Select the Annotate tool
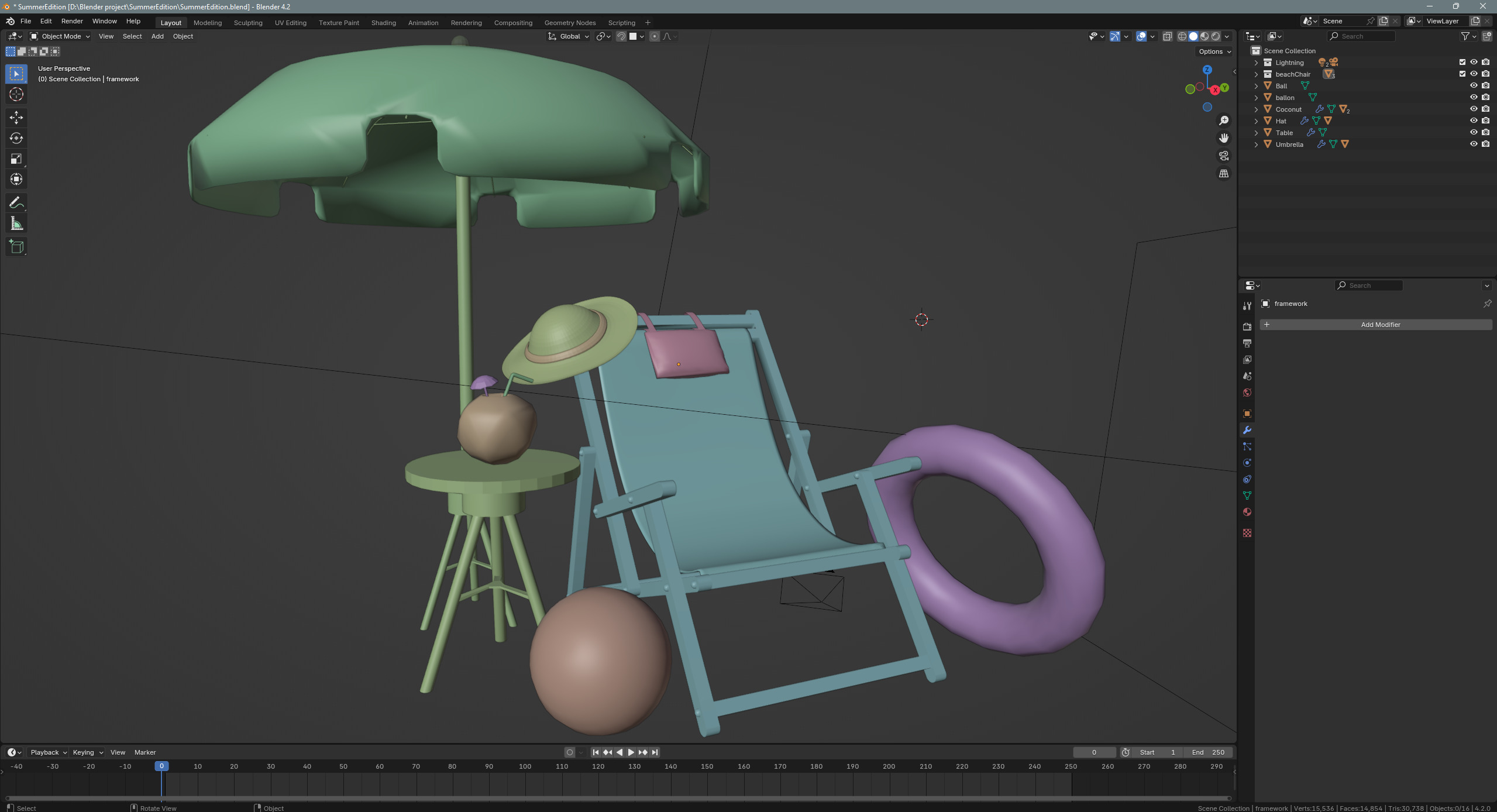 [x=16, y=202]
